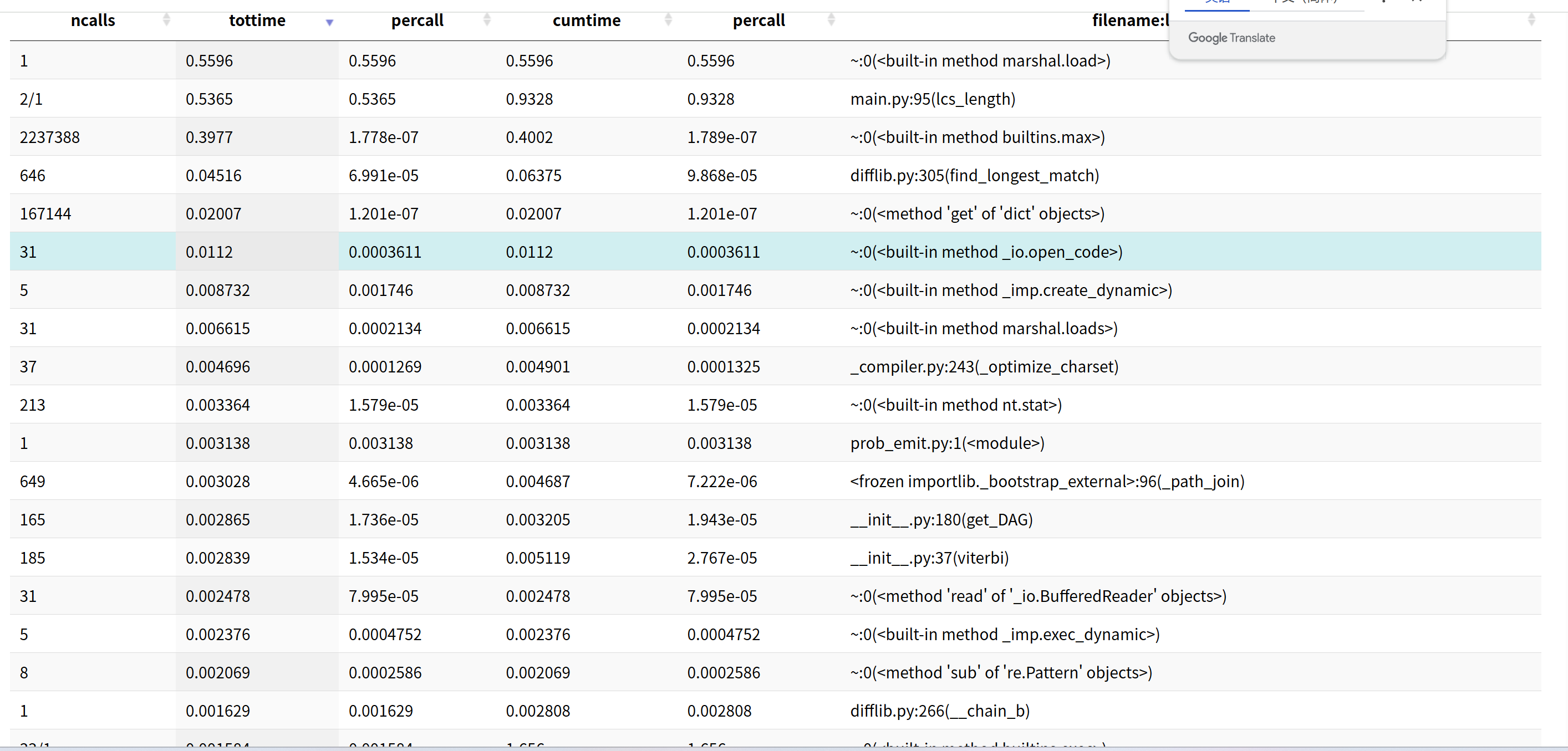The width and height of the screenshot is (1568, 751).
Task: Click the builtins.max function row
Action: pos(977,137)
